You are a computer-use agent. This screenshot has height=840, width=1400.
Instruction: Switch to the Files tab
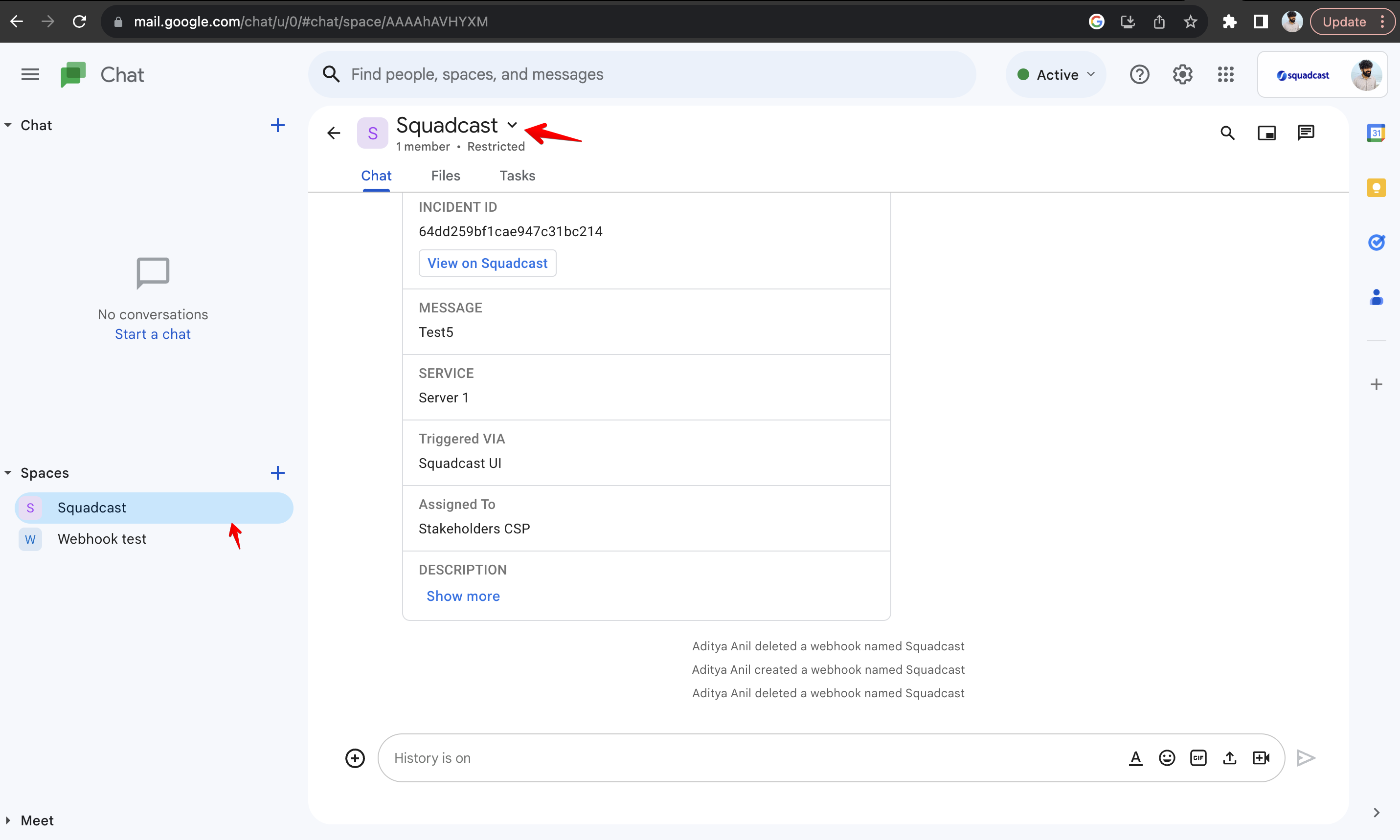pyautogui.click(x=445, y=176)
